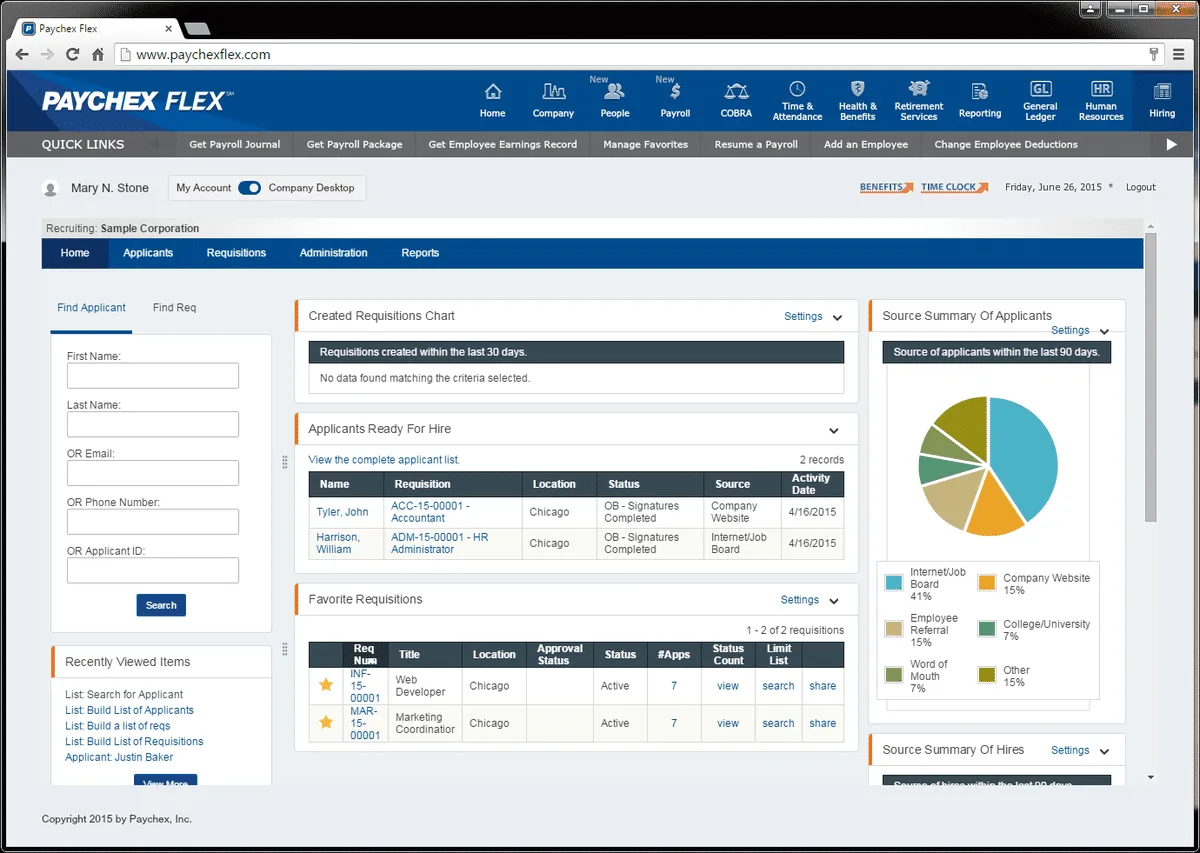Open the Reports menu
The width and height of the screenshot is (1200, 853).
tap(420, 253)
